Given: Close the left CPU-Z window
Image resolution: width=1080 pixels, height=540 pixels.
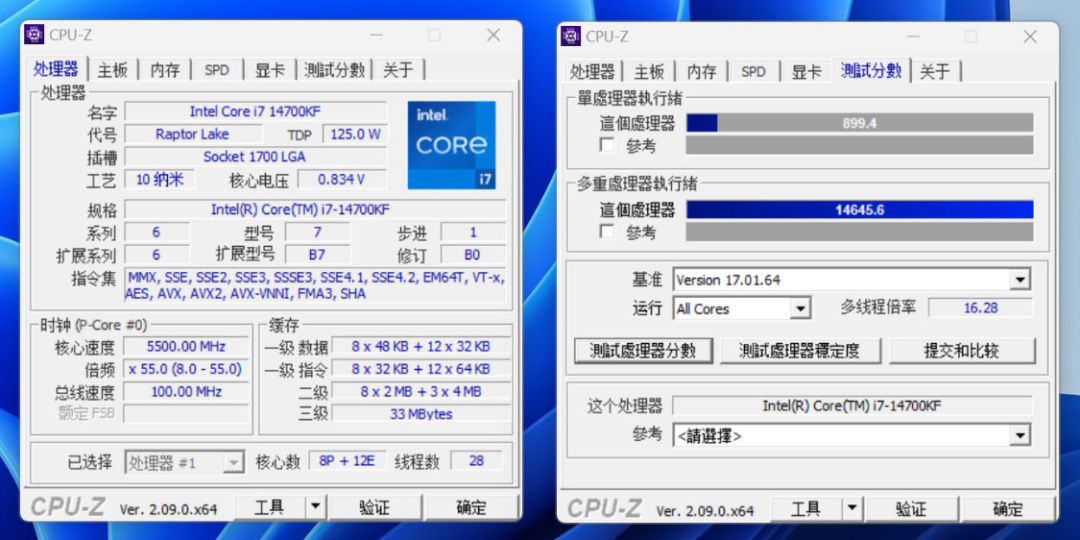Looking at the screenshot, I should [x=494, y=34].
